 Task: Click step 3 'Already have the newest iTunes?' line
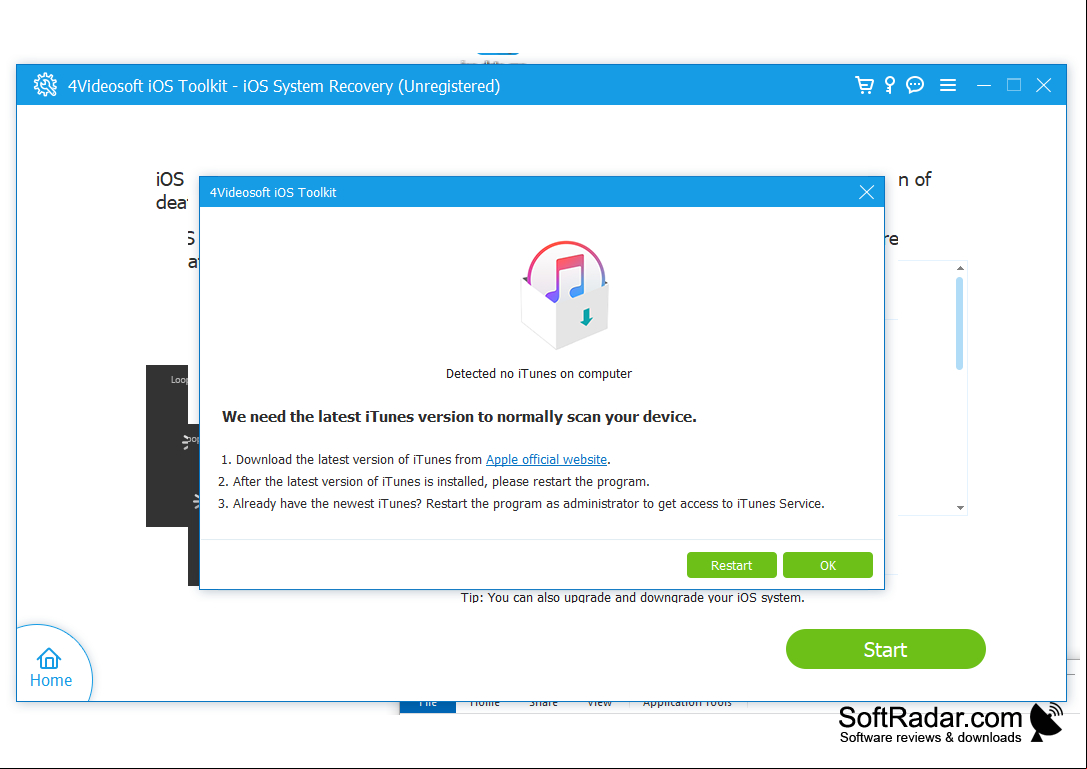tap(521, 503)
